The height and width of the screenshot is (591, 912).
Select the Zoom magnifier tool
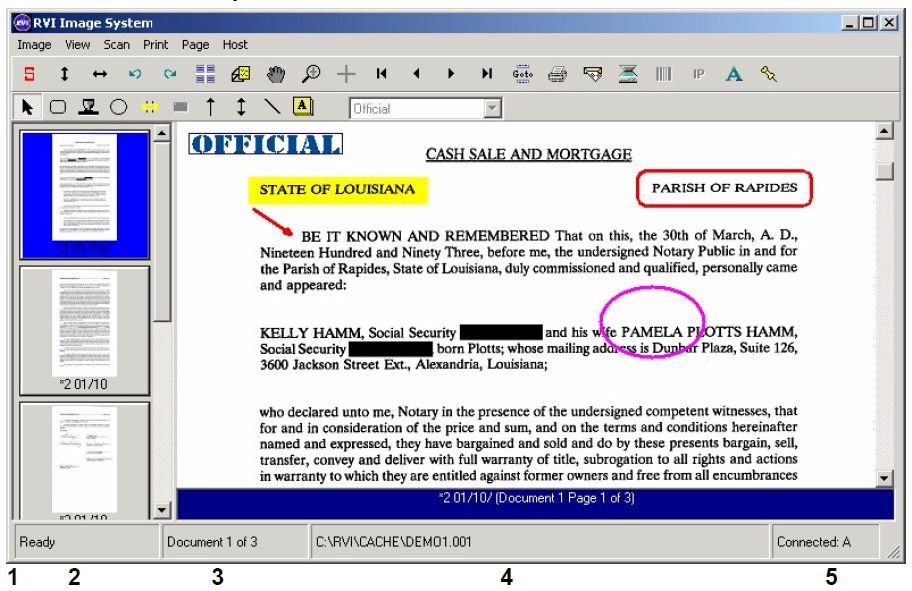pyautogui.click(x=312, y=73)
